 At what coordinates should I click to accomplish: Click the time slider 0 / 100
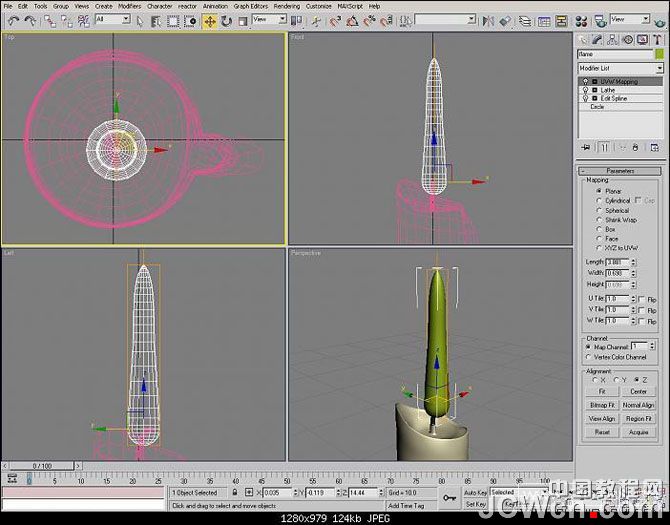click(41, 466)
